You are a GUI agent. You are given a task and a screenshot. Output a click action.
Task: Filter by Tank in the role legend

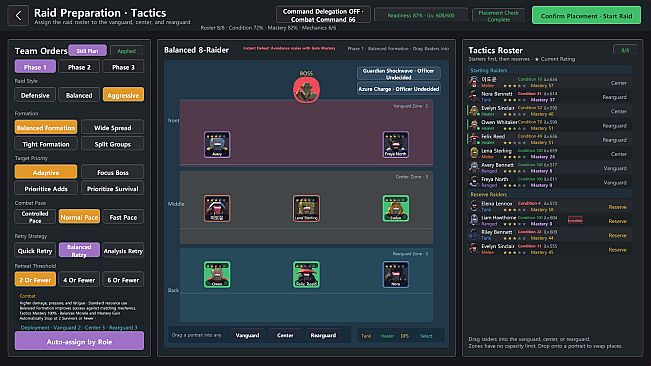366,336
